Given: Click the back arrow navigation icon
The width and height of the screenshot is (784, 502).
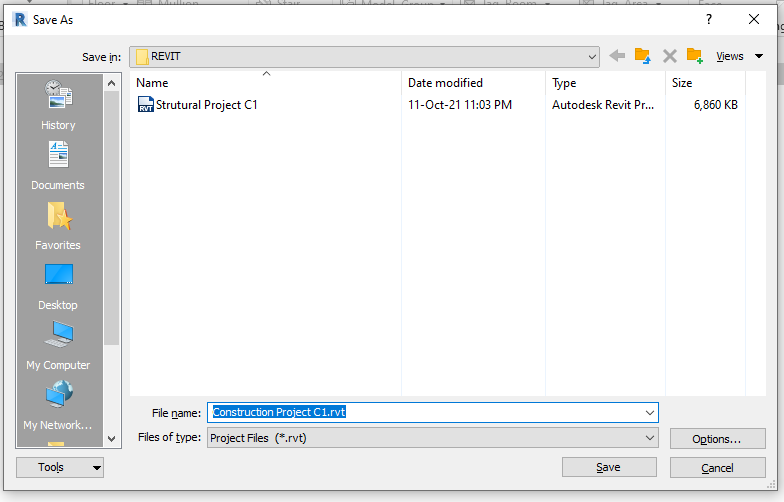Looking at the screenshot, I should (x=617, y=56).
